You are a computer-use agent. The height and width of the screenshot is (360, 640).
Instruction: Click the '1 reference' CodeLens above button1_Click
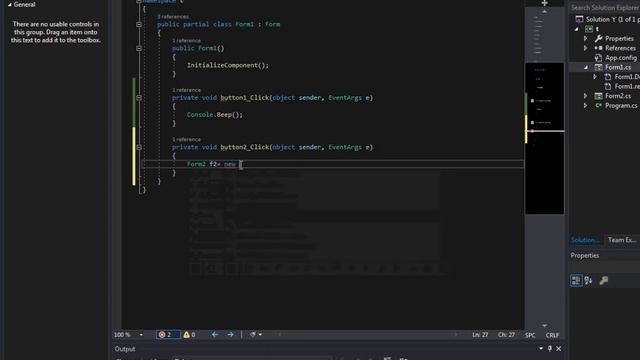pos(186,90)
